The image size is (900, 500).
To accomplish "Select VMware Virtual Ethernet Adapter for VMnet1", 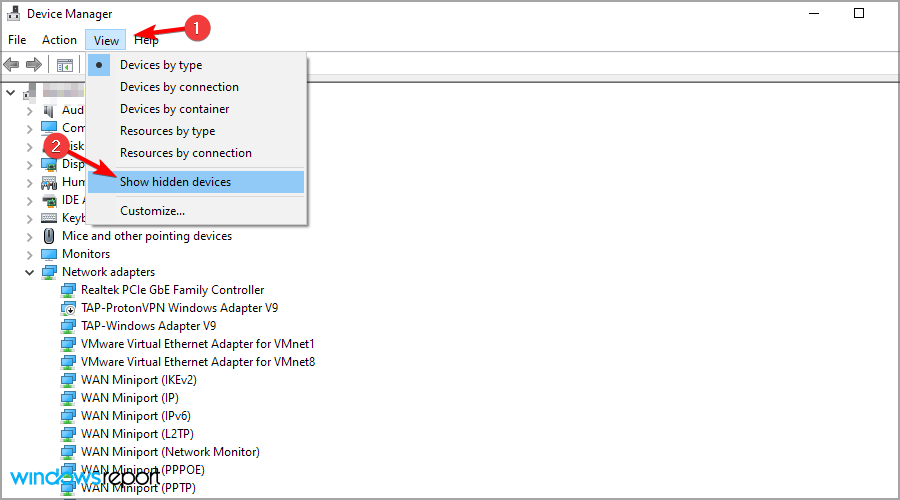I will (x=197, y=344).
